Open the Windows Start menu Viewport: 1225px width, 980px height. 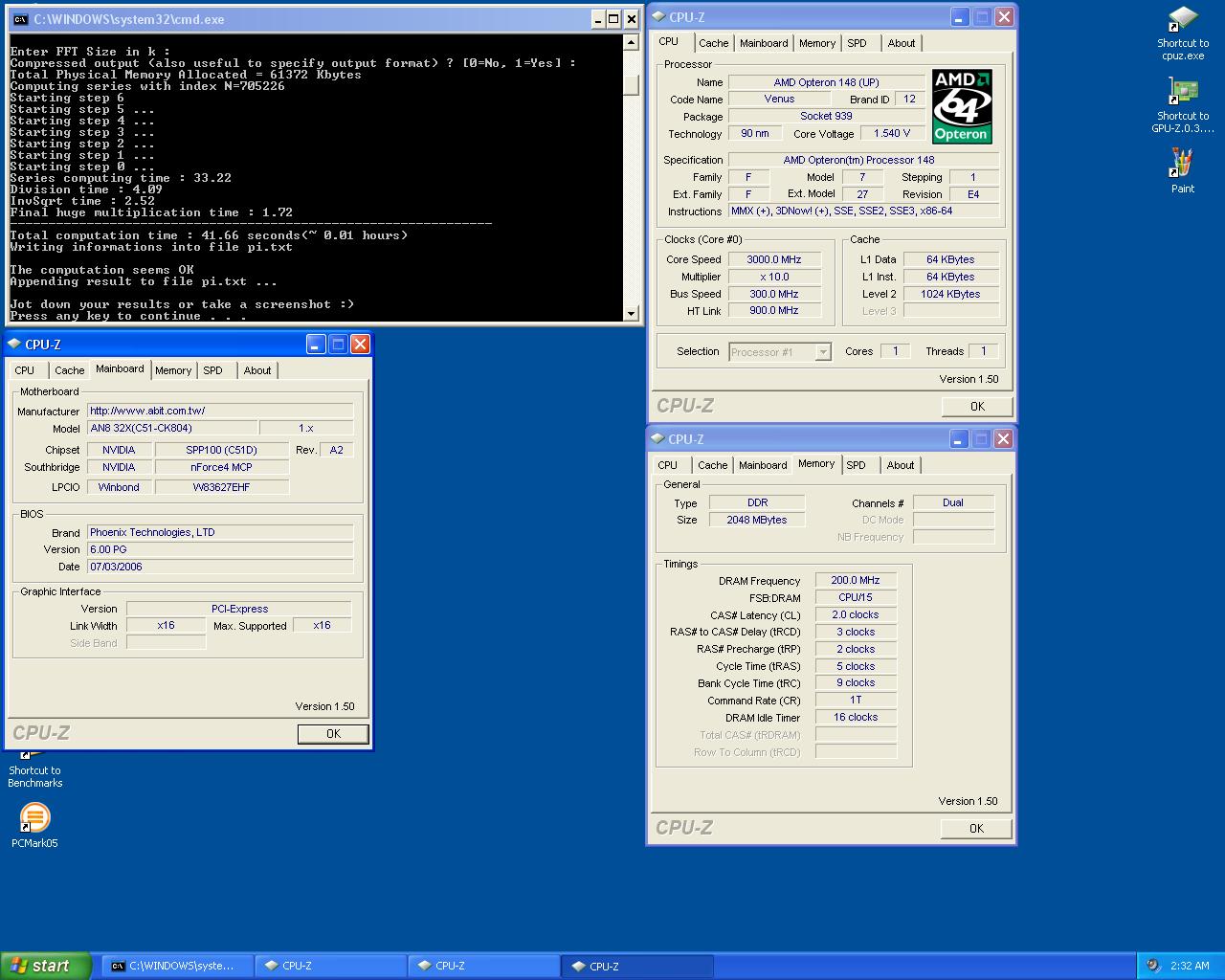46,966
